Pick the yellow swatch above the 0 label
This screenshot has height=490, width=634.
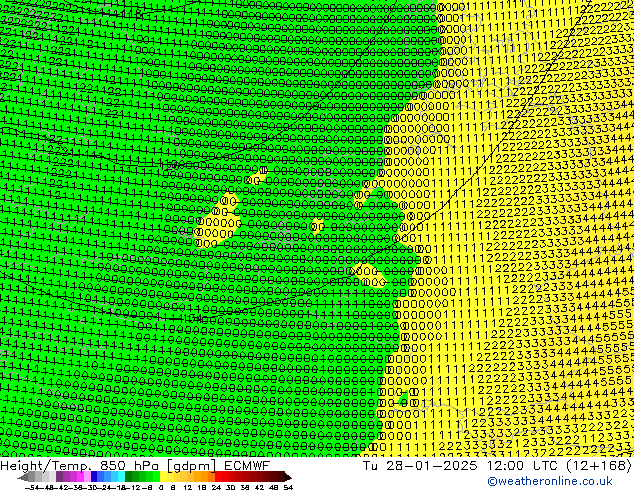[x=164, y=476]
